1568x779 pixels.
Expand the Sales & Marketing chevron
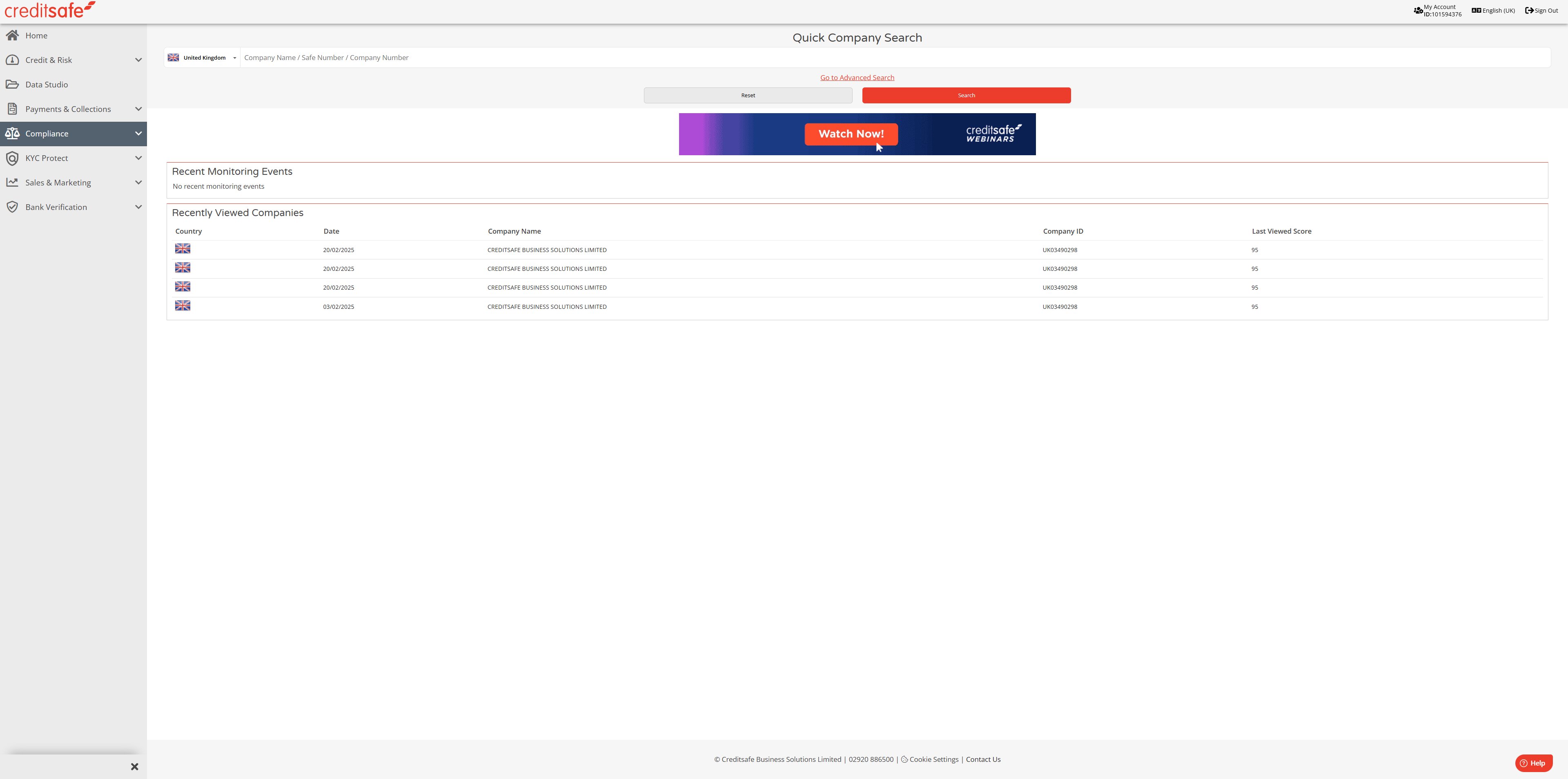pos(138,183)
